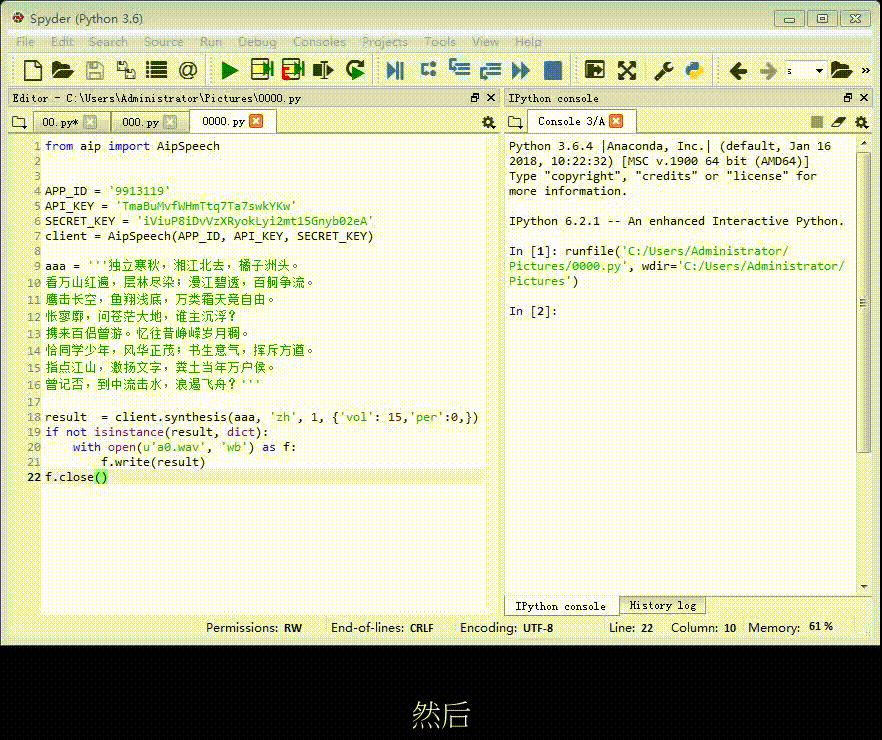Image resolution: width=882 pixels, height=740 pixels.
Task: Start debugging the file
Action: point(395,70)
